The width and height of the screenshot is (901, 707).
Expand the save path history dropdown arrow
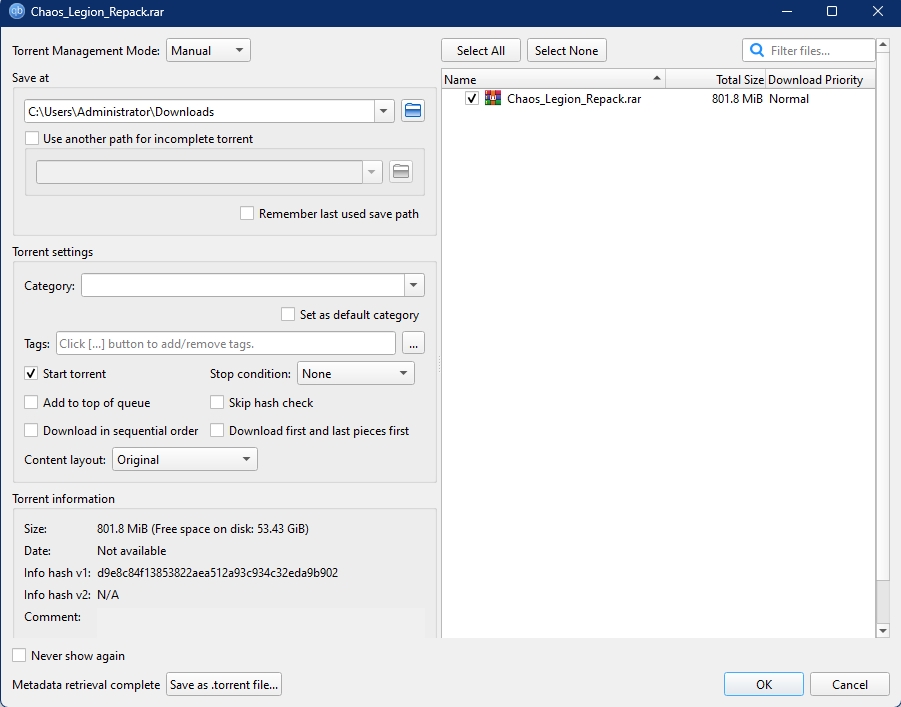coord(383,111)
